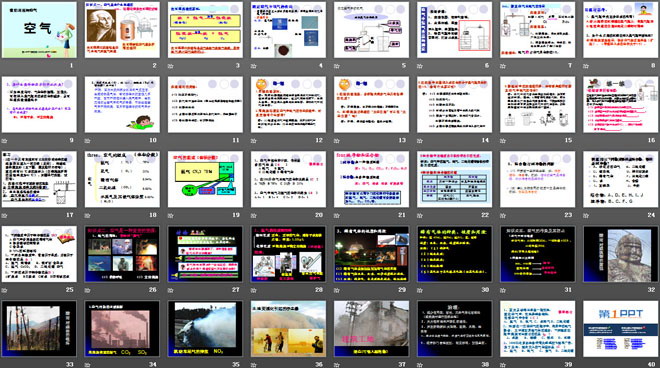Click the animation star icon under slide 3

(170, 66)
